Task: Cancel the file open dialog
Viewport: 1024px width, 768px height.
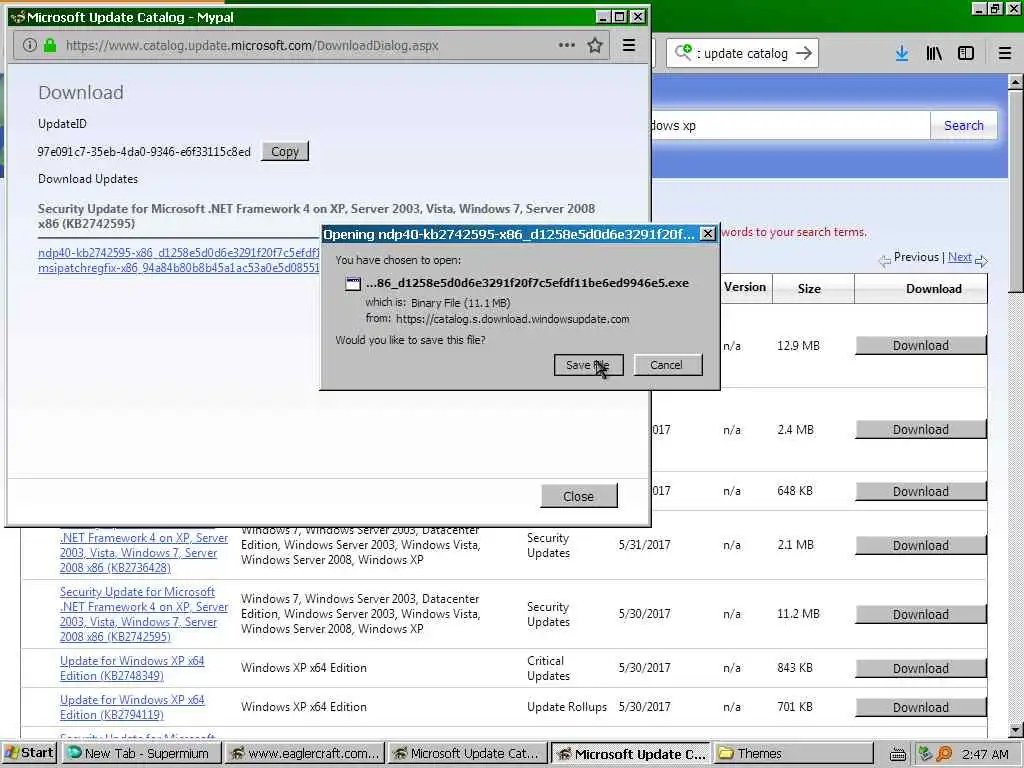Action: coord(667,365)
